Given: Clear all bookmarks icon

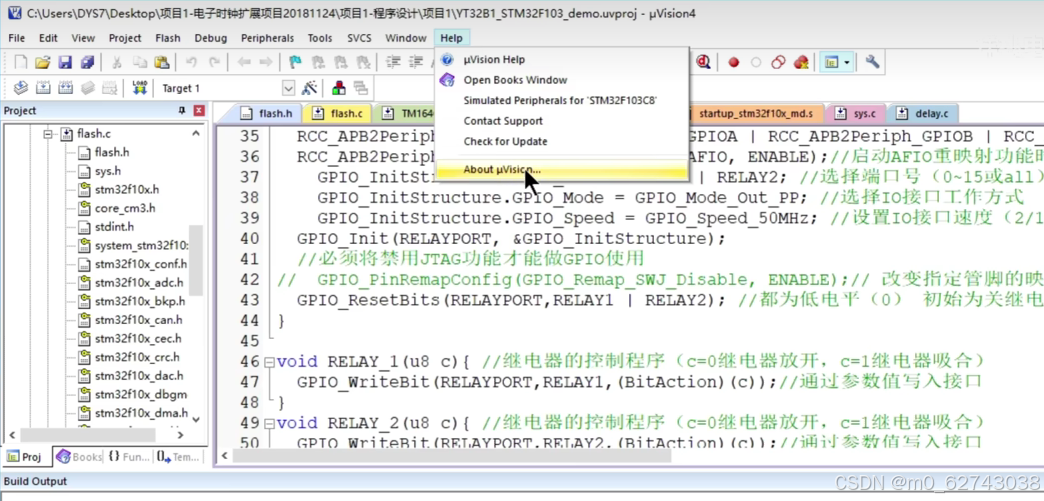Looking at the screenshot, I should (x=363, y=62).
